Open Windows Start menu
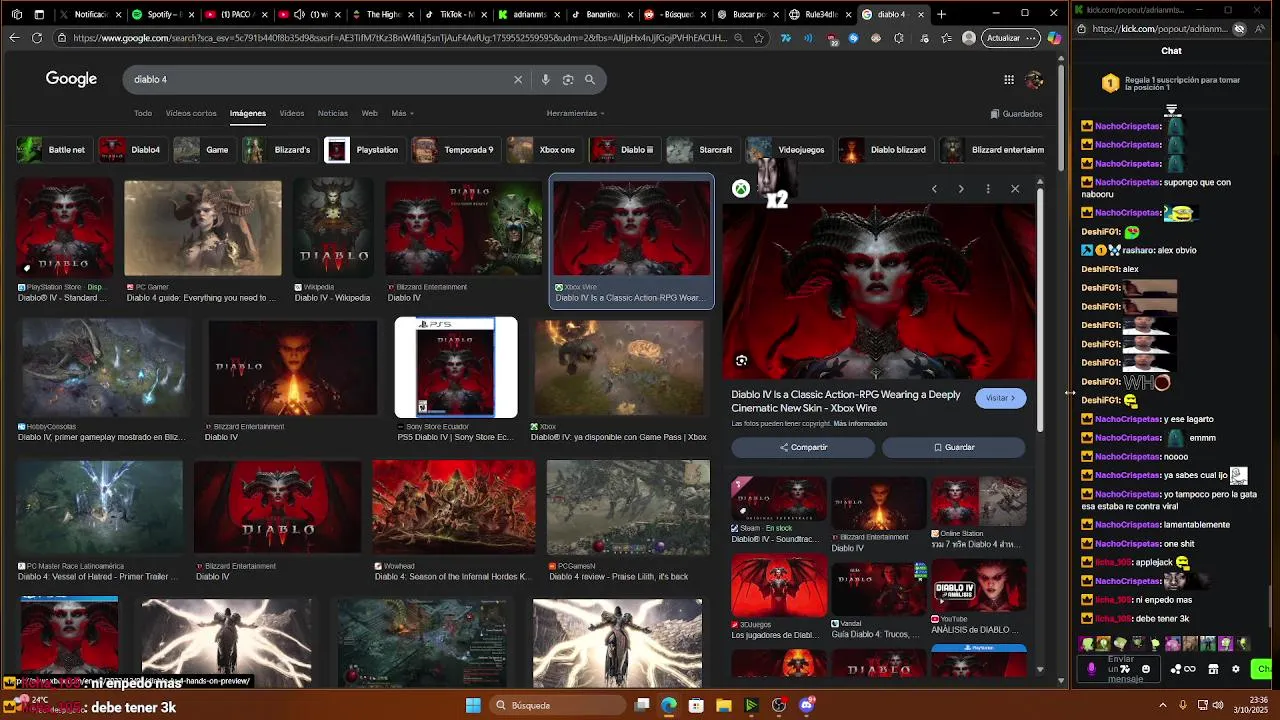The width and height of the screenshot is (1280, 720). 473,705
